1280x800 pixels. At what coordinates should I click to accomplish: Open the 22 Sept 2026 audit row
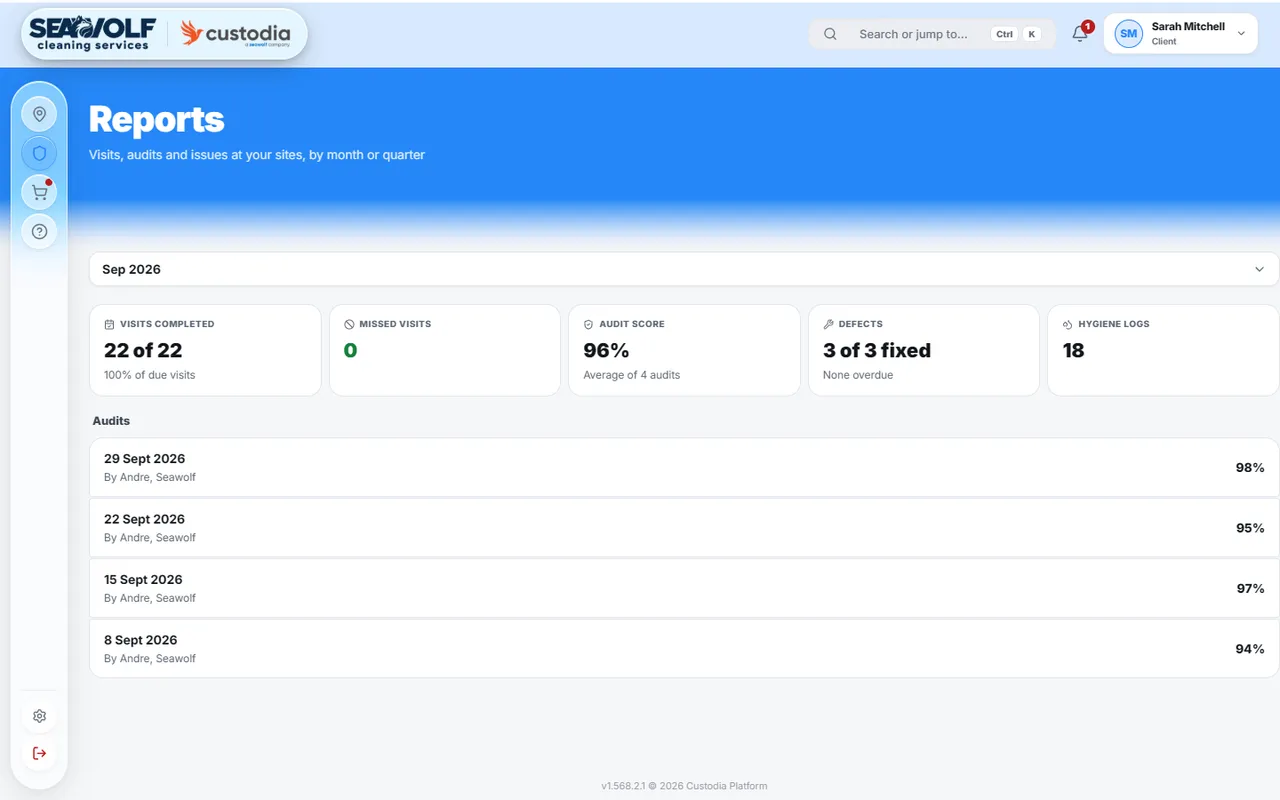684,527
